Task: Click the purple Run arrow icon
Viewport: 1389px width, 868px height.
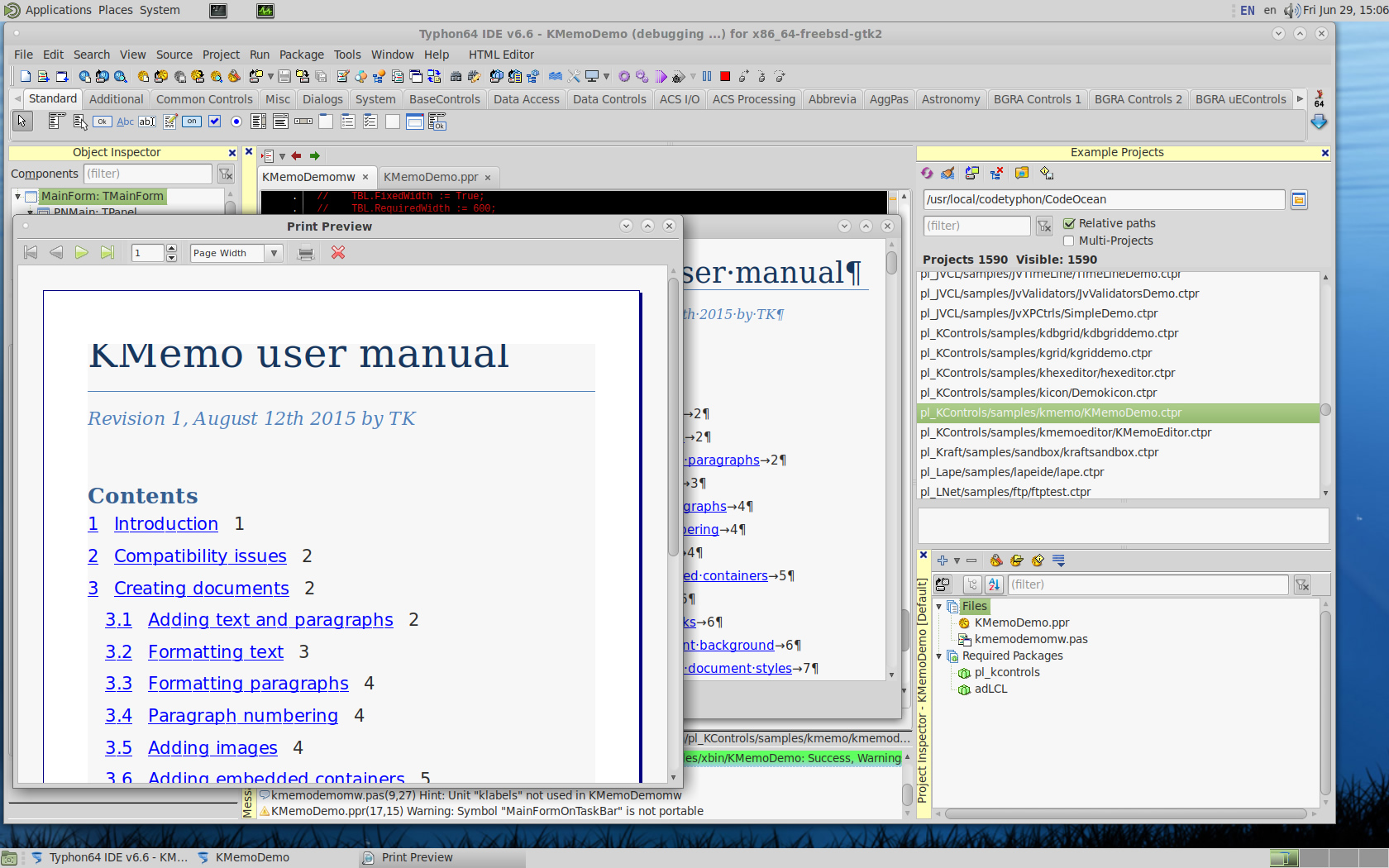Action: (x=661, y=76)
